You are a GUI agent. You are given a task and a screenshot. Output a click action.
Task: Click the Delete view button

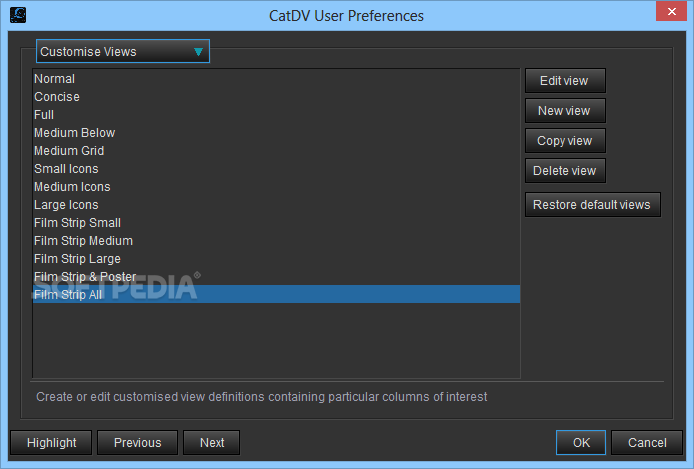[x=565, y=170]
